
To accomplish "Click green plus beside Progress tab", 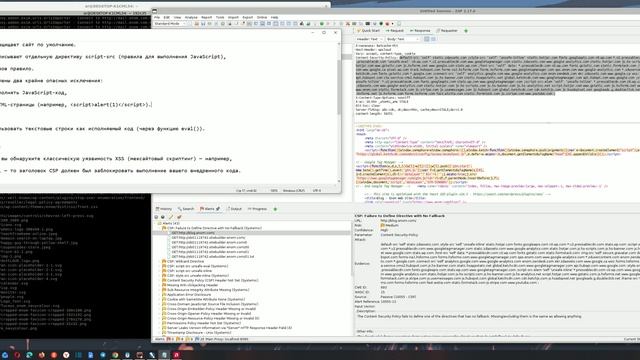I will tap(275, 209).
